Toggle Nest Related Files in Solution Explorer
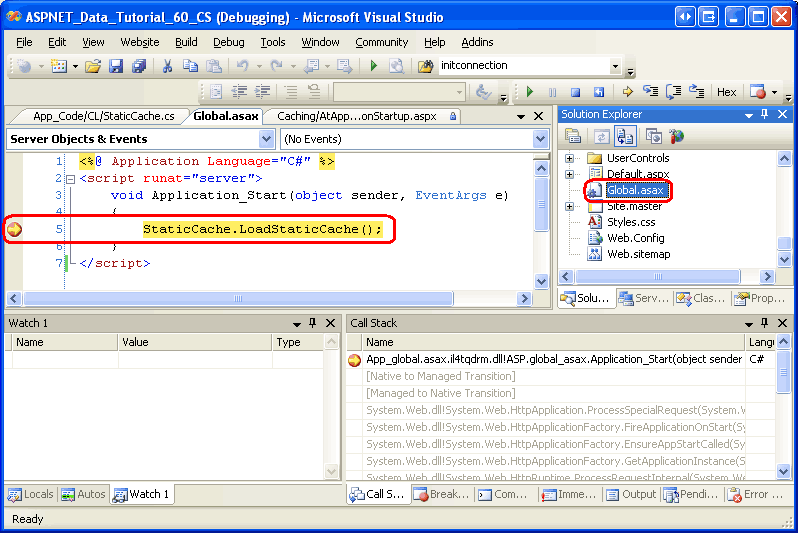 point(626,137)
